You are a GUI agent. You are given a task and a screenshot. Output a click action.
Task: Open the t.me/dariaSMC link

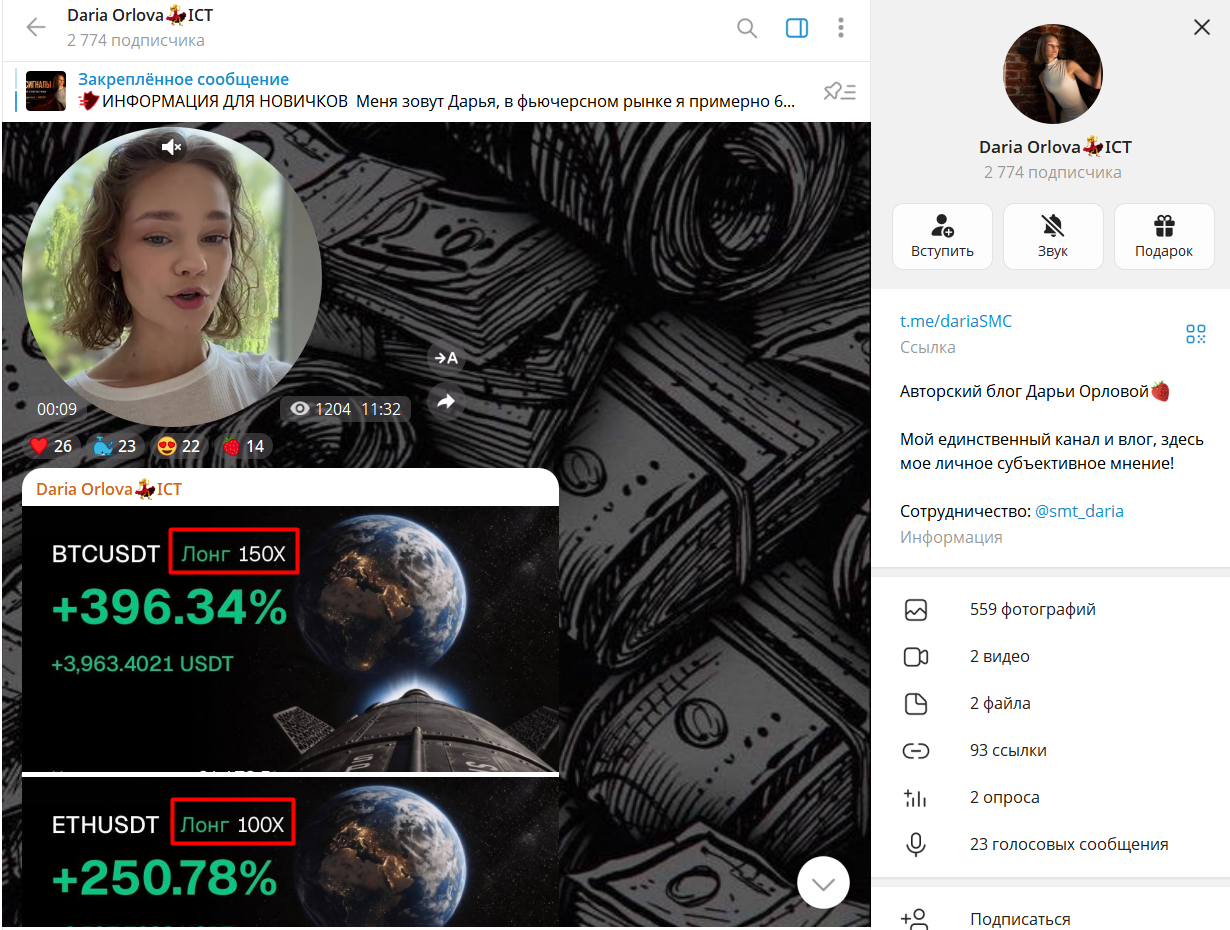956,321
